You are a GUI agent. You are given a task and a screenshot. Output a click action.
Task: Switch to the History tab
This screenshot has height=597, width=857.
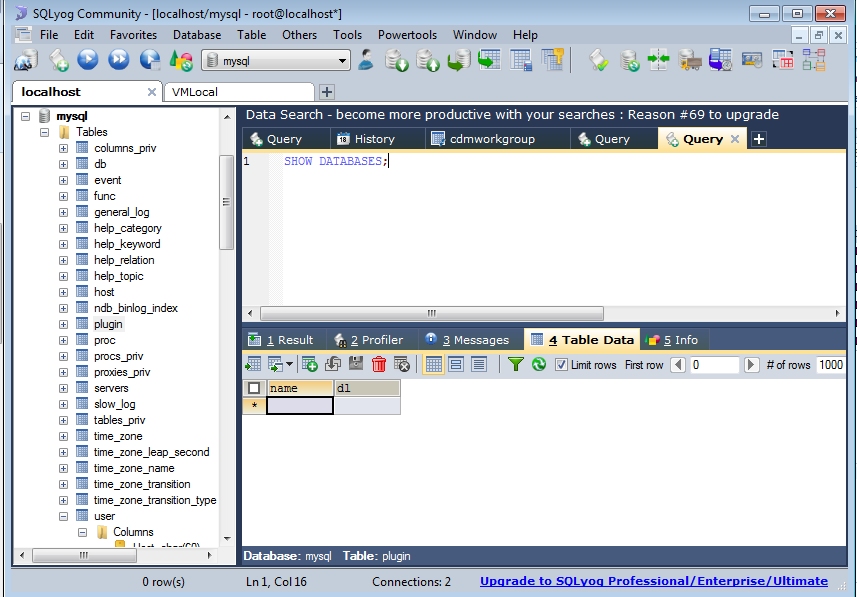pos(365,139)
